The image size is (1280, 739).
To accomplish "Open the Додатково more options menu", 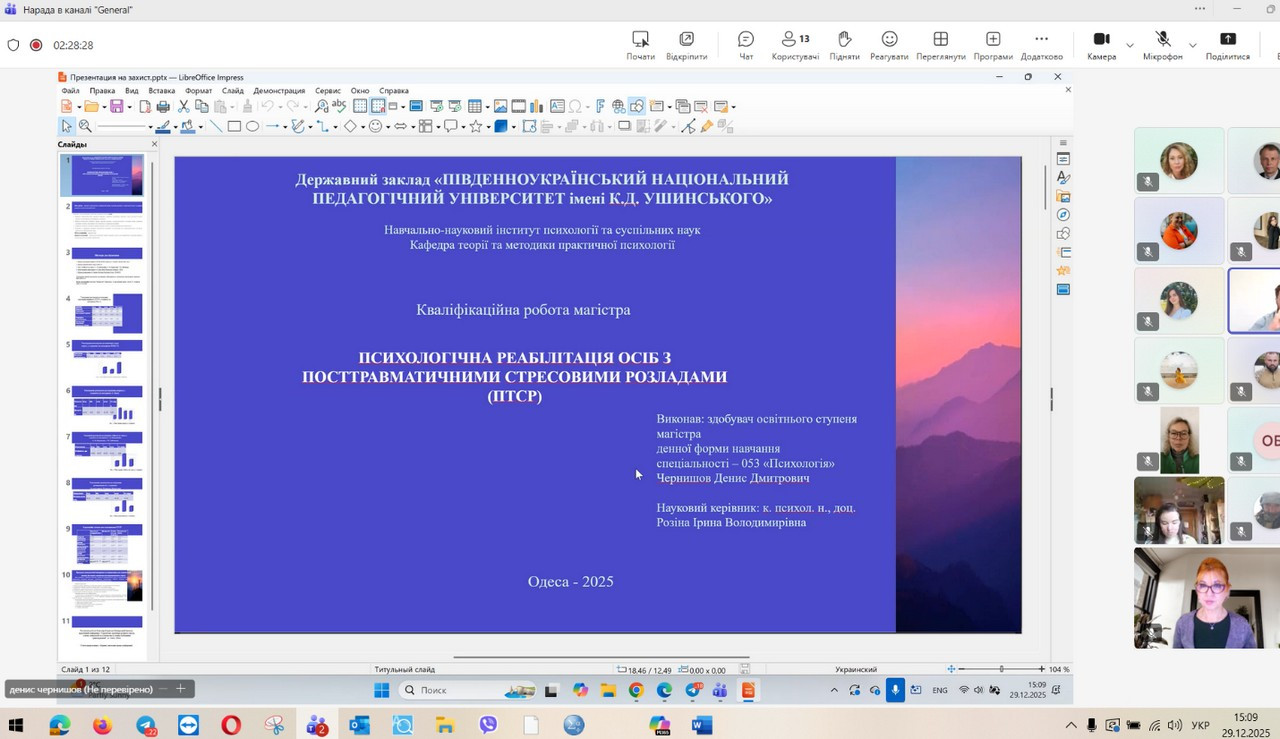I will pyautogui.click(x=1041, y=44).
